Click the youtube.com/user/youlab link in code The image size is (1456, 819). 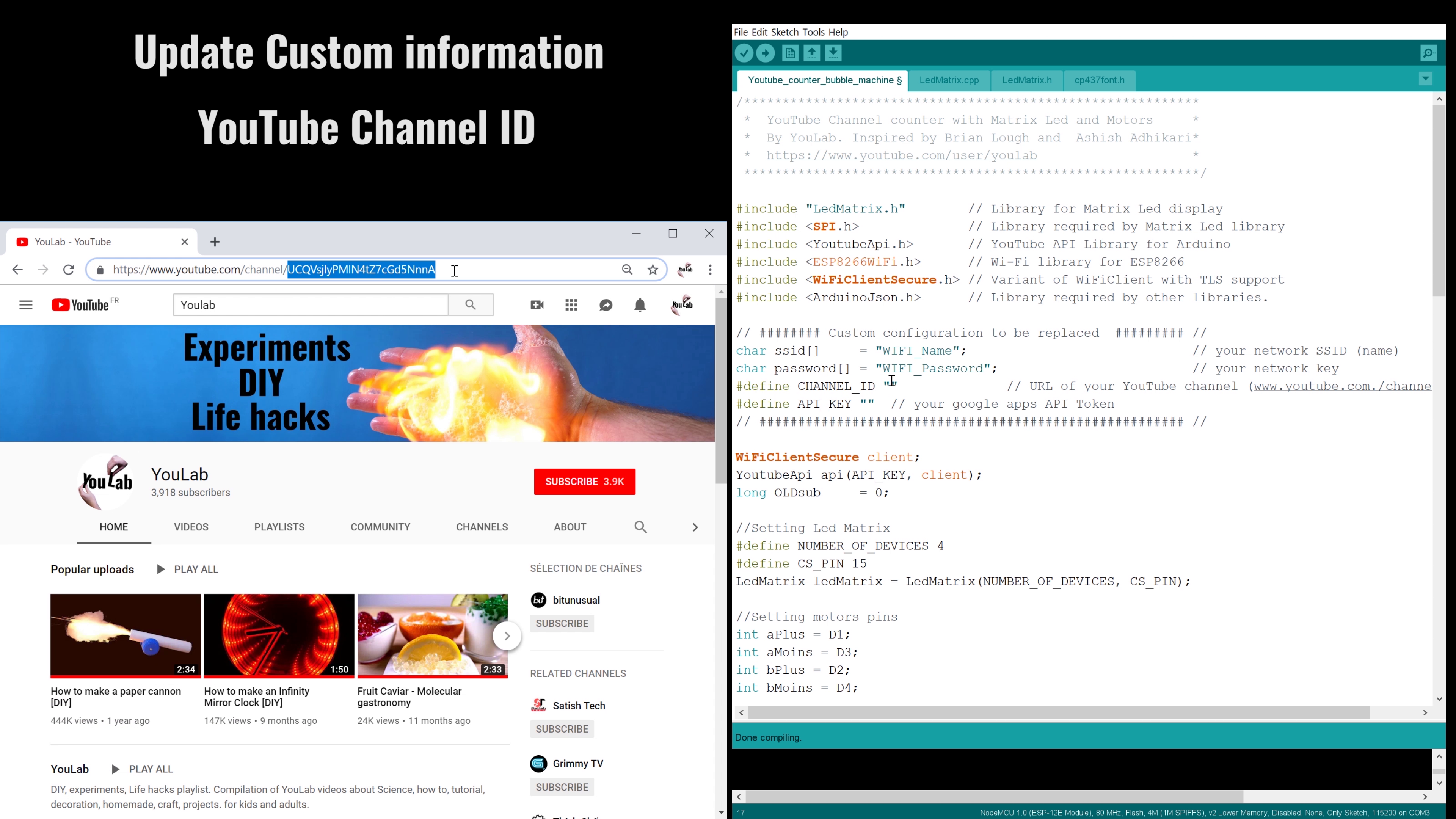click(902, 155)
